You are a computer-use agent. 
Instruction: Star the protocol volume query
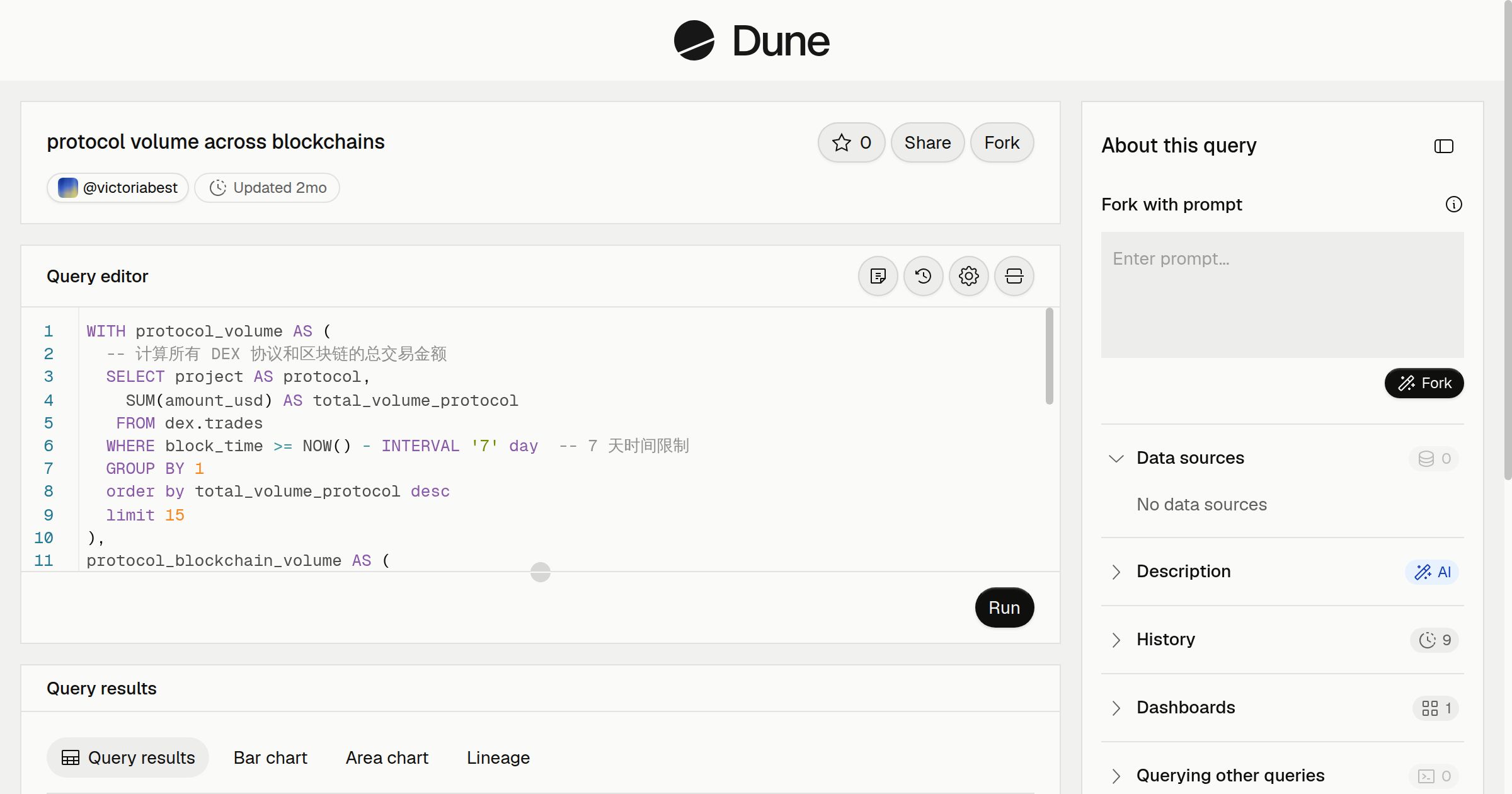point(851,142)
